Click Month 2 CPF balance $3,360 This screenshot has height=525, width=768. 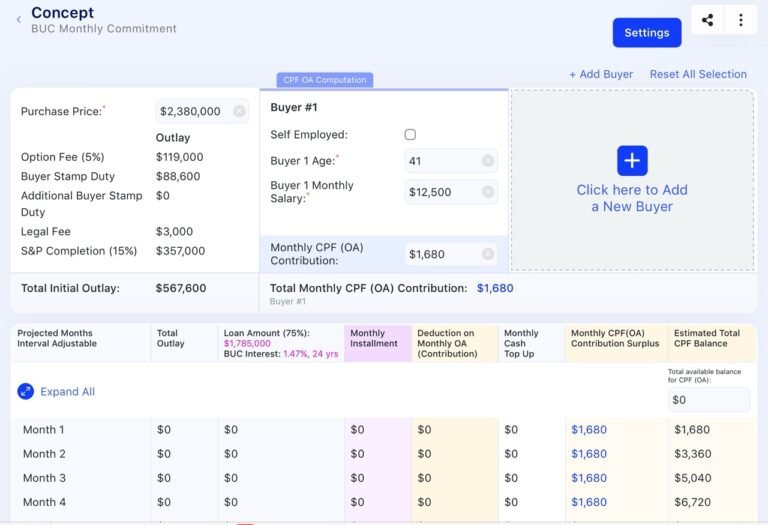pos(693,453)
